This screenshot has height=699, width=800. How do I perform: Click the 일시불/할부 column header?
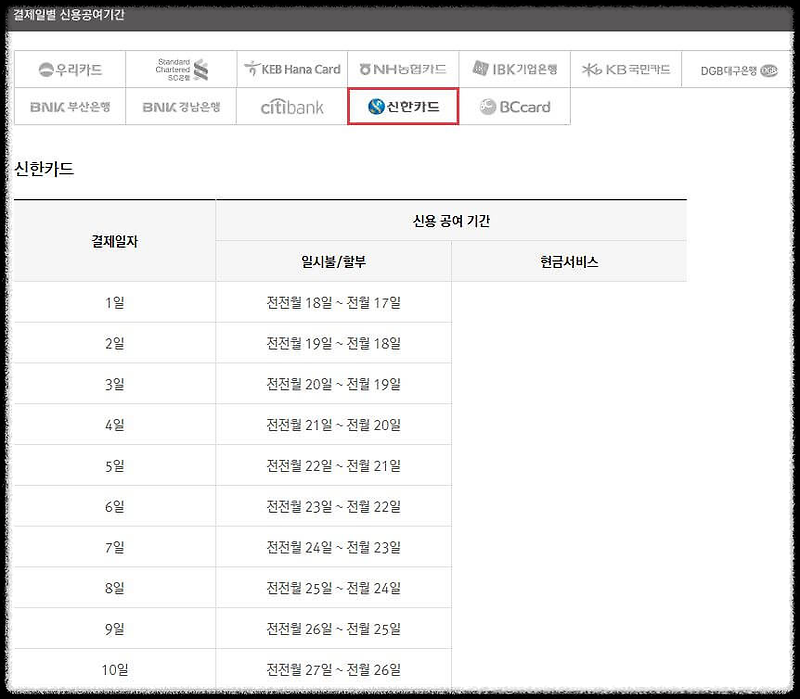tap(334, 261)
